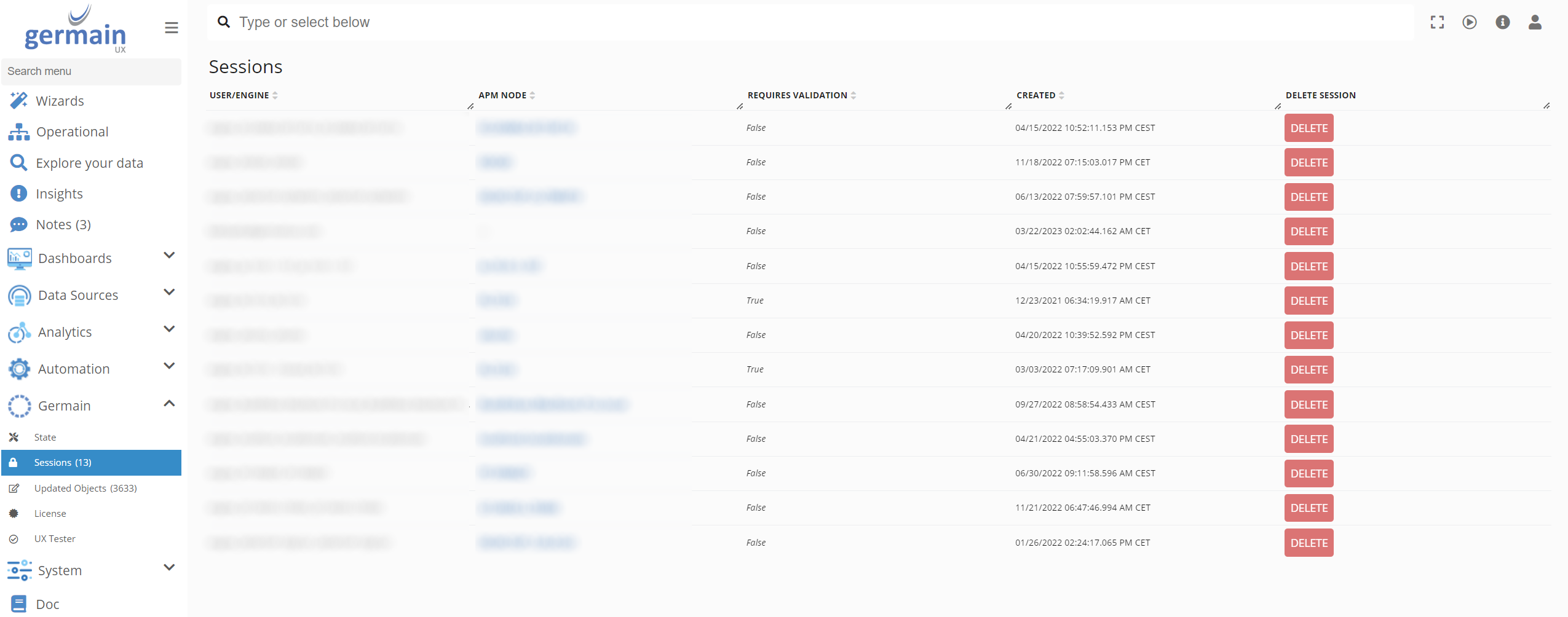Collapse the Germain section chevron

[169, 404]
